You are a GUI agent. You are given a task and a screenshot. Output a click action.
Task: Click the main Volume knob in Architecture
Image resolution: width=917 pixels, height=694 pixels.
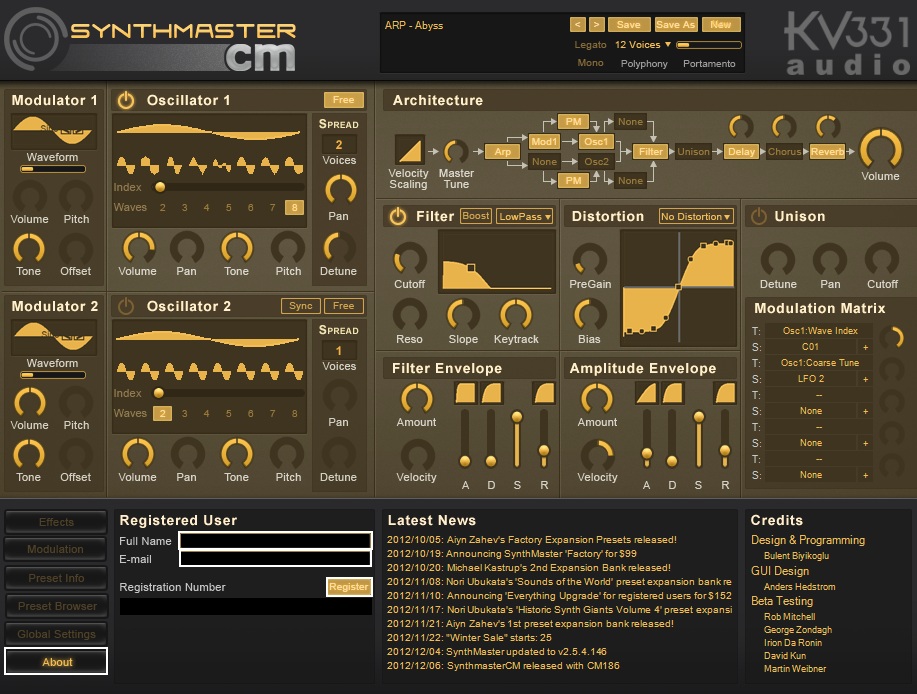880,149
